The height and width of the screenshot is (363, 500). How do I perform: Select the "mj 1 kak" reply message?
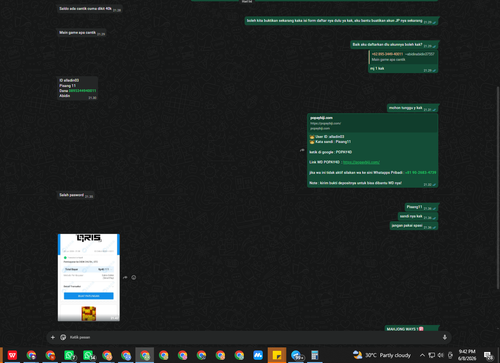tap(403, 68)
